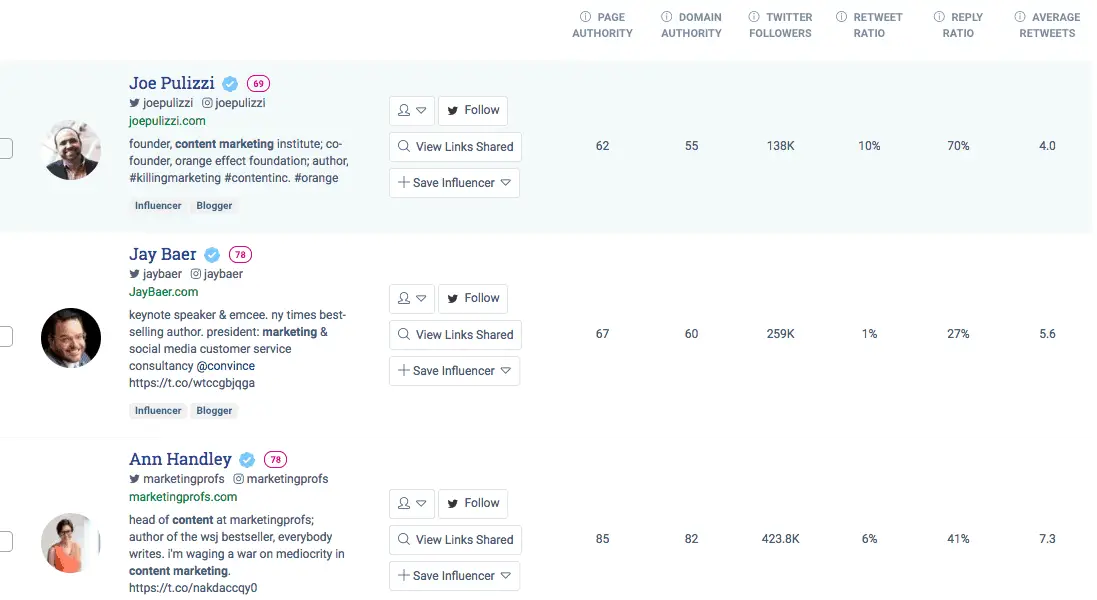Open marketingprofs Twitter handle
The height and width of the screenshot is (600, 1097).
176,479
